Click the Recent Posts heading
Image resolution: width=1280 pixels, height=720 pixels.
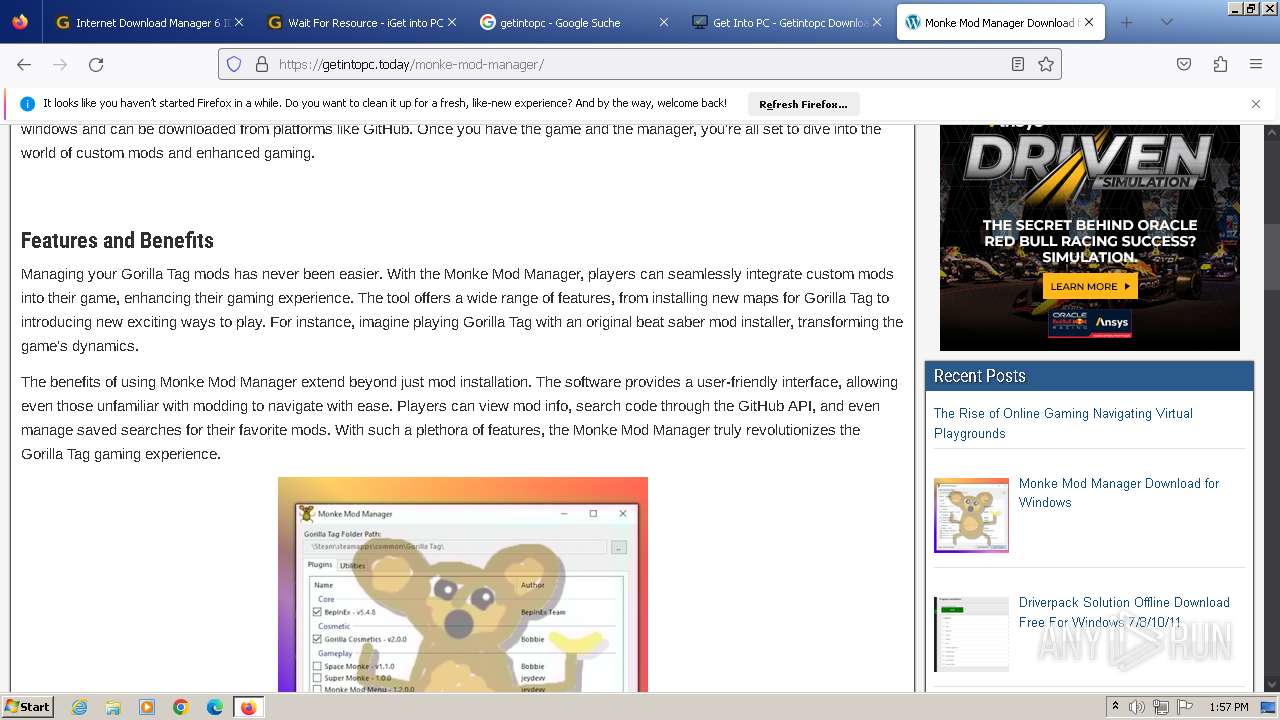tap(979, 376)
